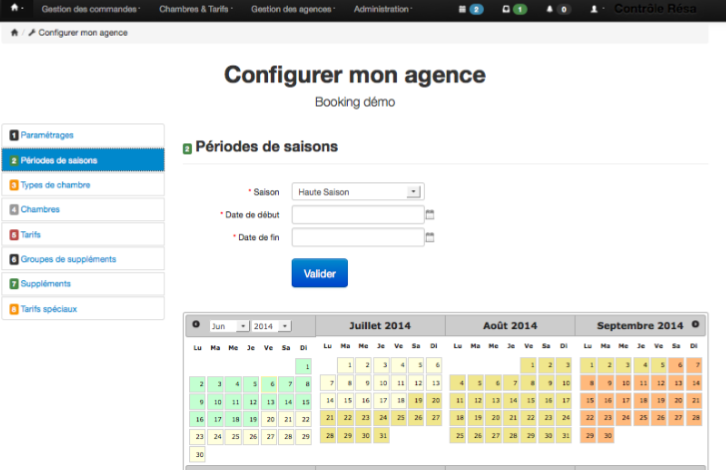The image size is (726, 470).
Task: Open the green badge notification icon
Action: coord(514,9)
